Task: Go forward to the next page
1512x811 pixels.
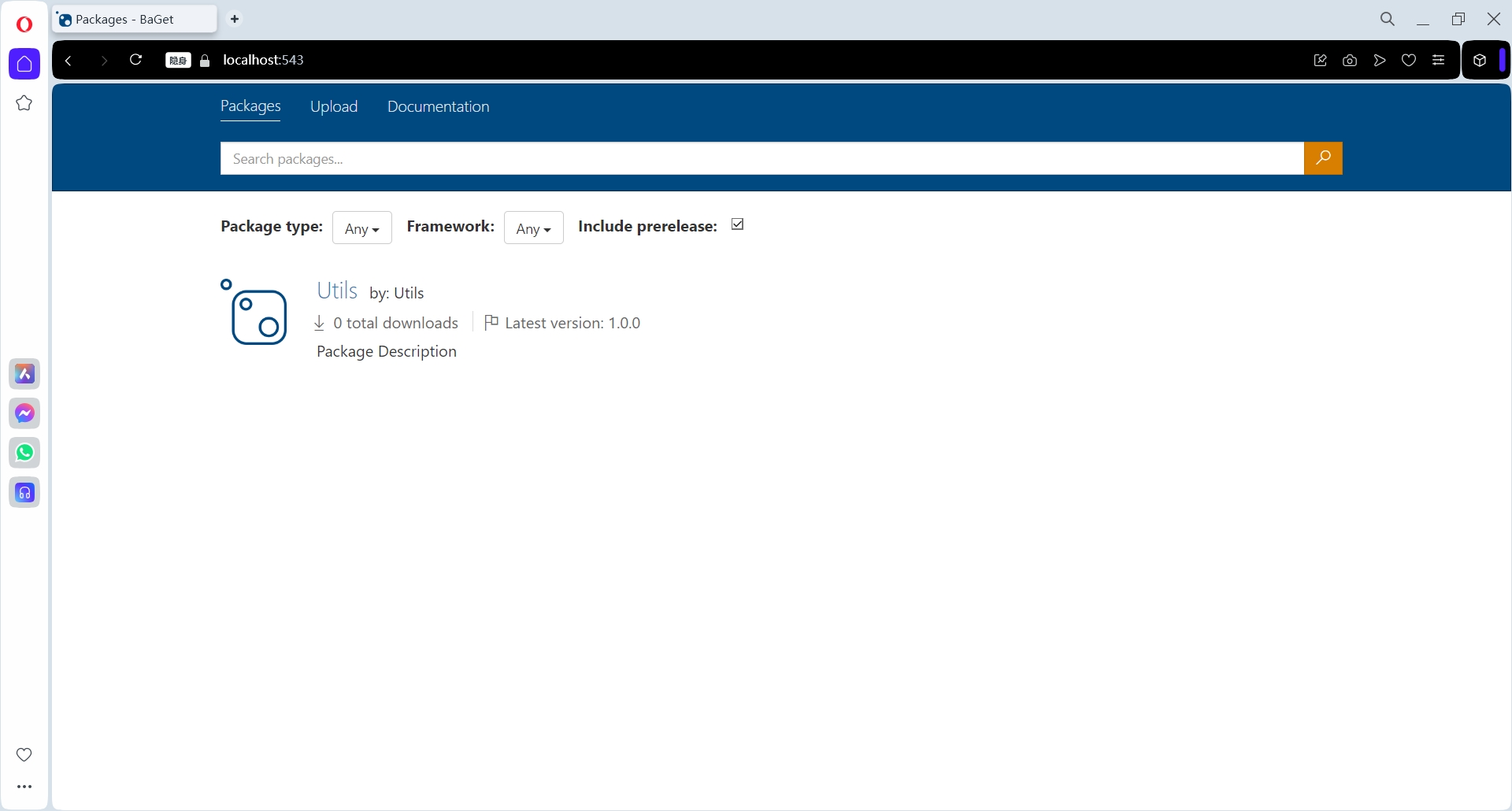Action: point(103,61)
